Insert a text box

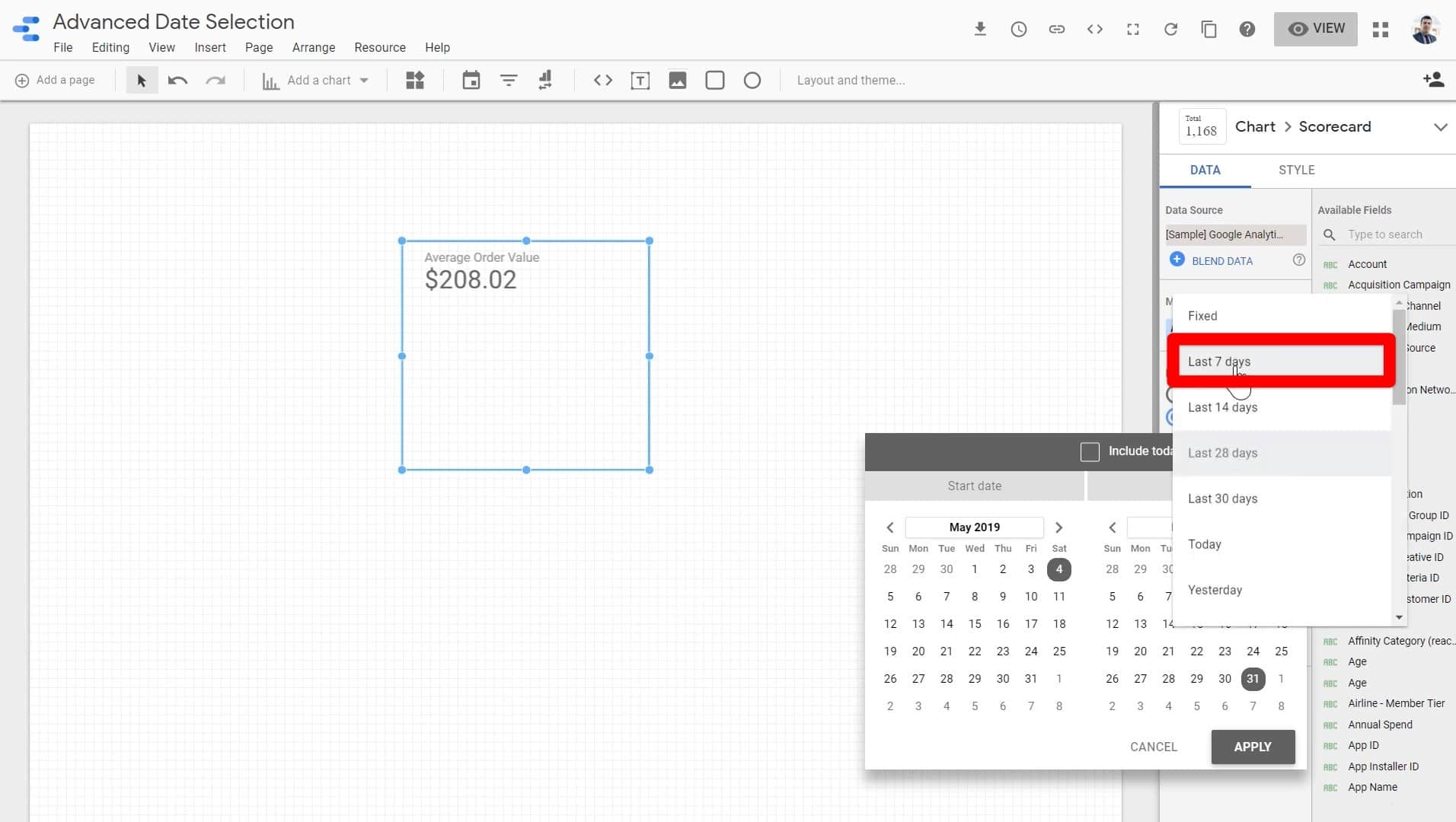click(640, 80)
